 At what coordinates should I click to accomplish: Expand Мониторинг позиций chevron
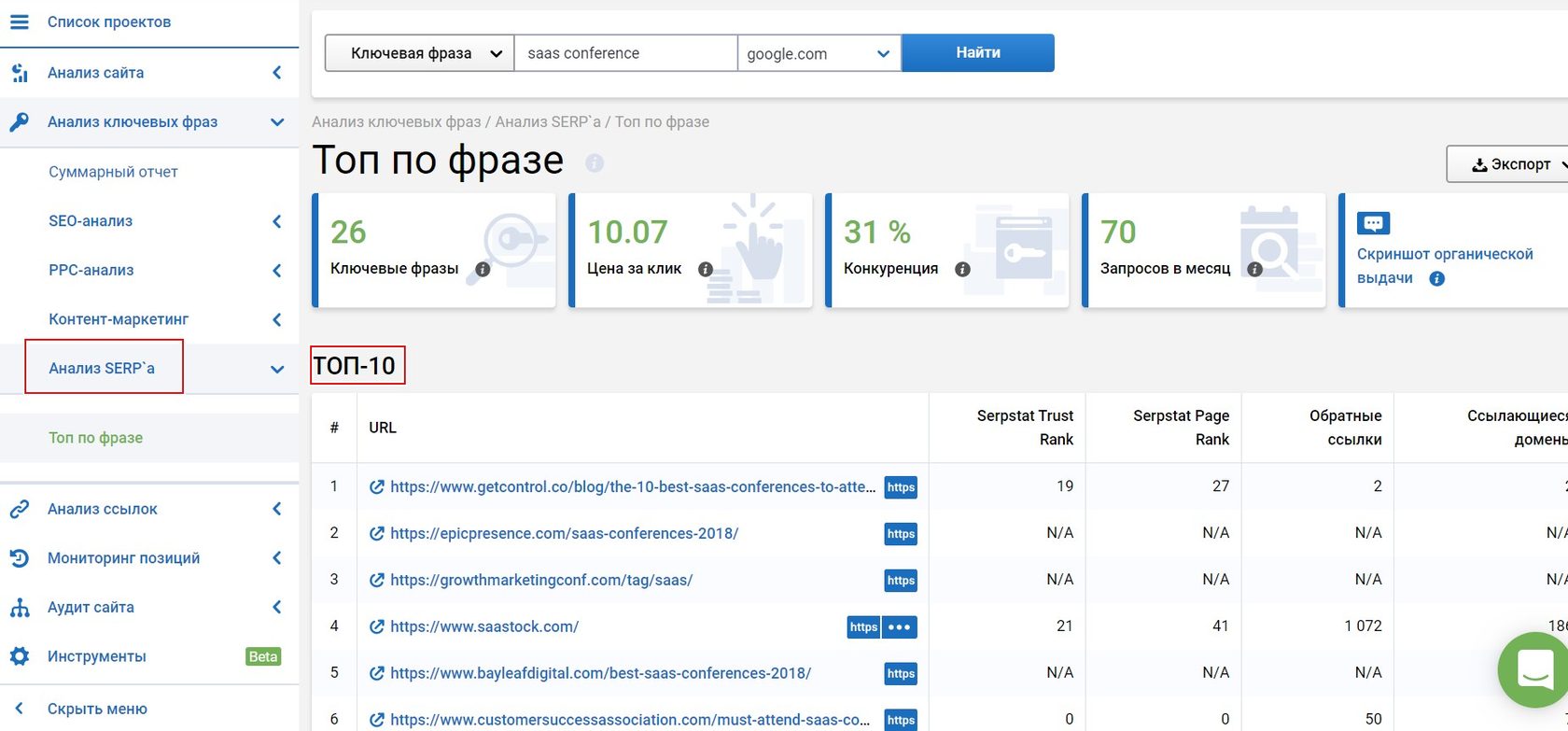click(x=277, y=558)
